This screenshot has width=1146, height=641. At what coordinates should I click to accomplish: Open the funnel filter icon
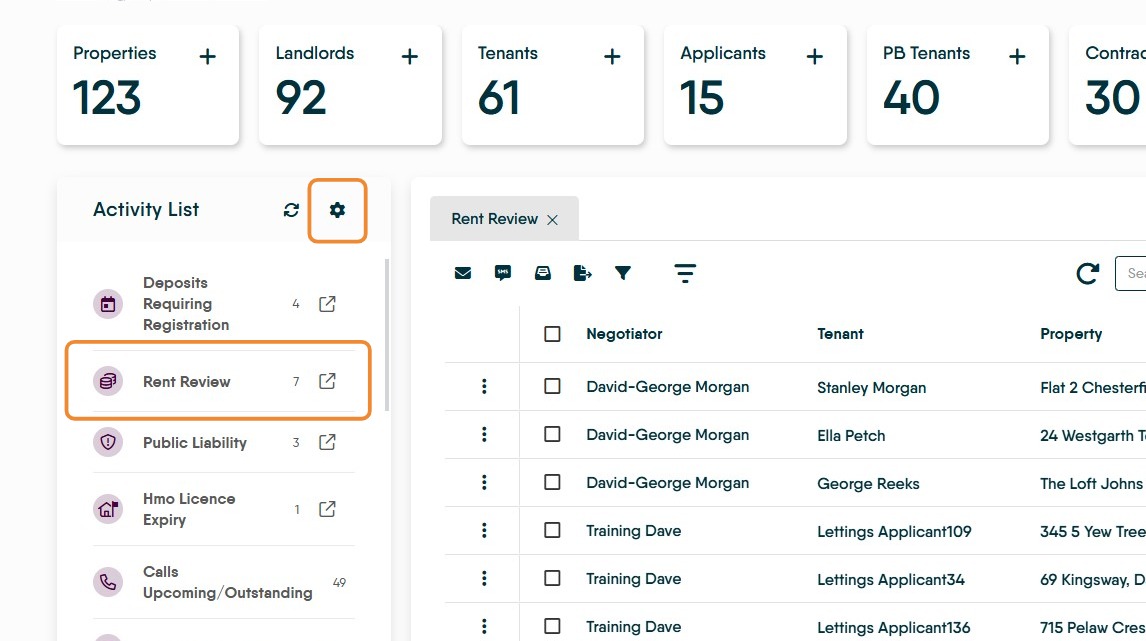[623, 273]
